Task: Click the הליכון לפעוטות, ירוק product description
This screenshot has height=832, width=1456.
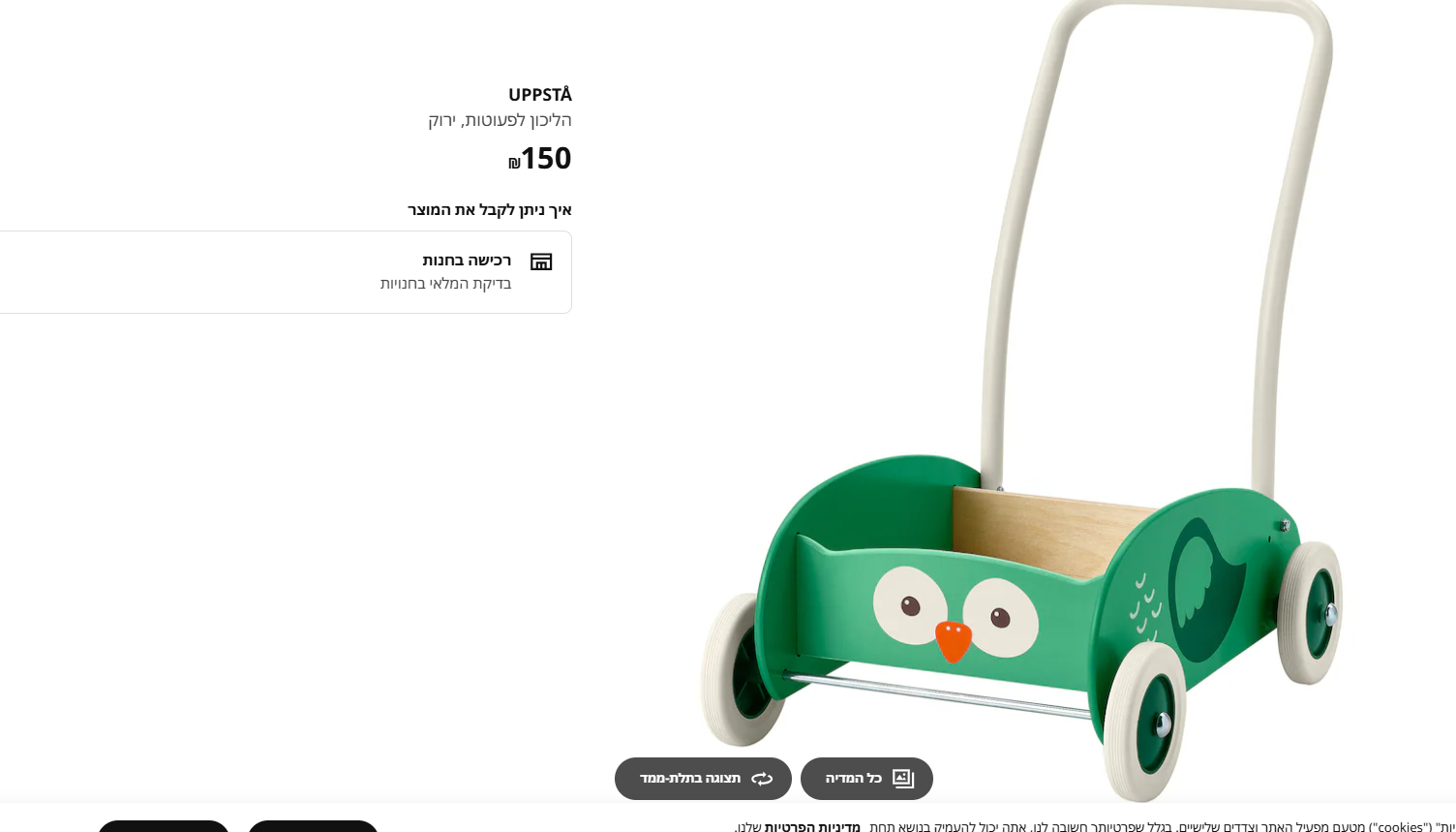Action: click(500, 120)
